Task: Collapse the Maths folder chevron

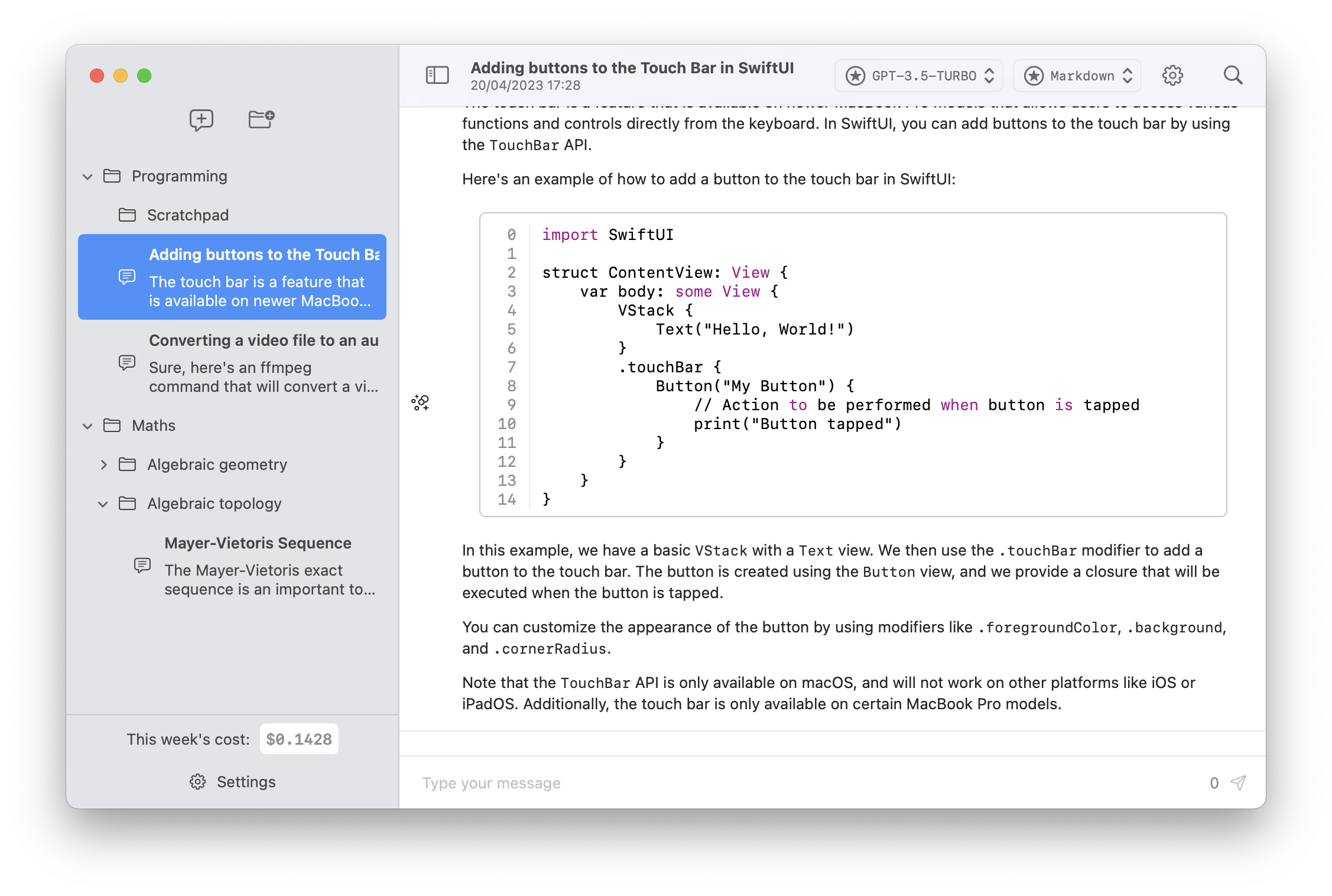Action: coord(87,426)
